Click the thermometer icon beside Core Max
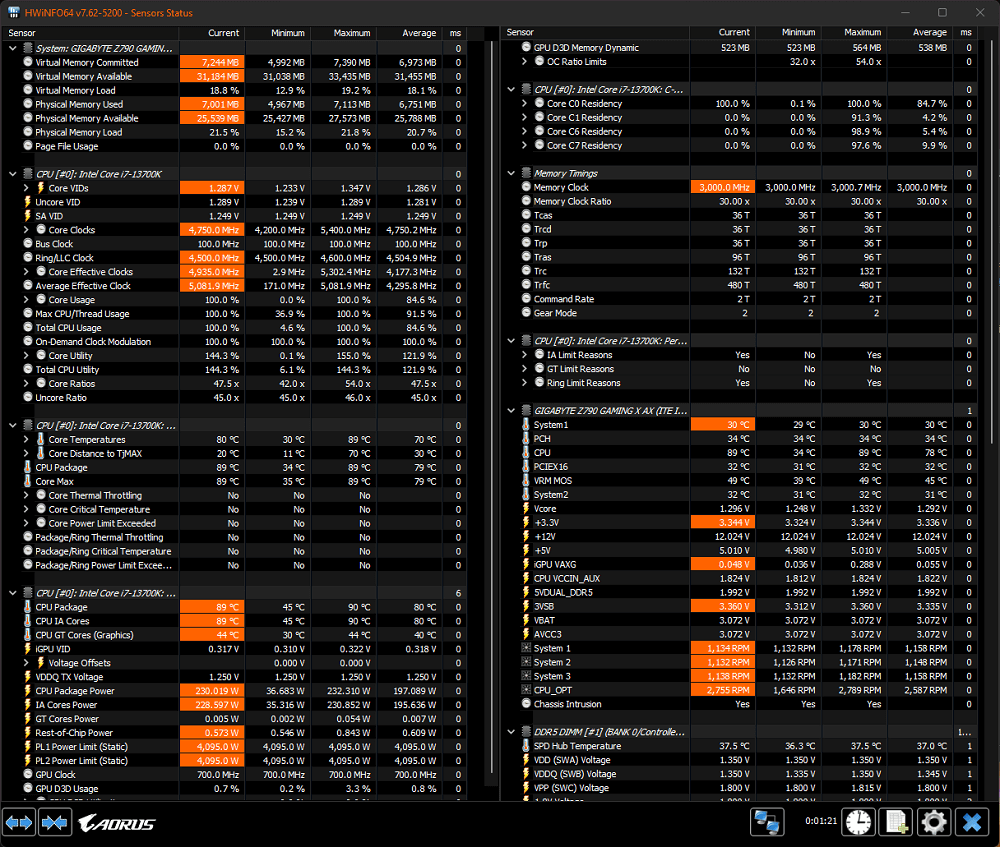 pyautogui.click(x=27, y=482)
